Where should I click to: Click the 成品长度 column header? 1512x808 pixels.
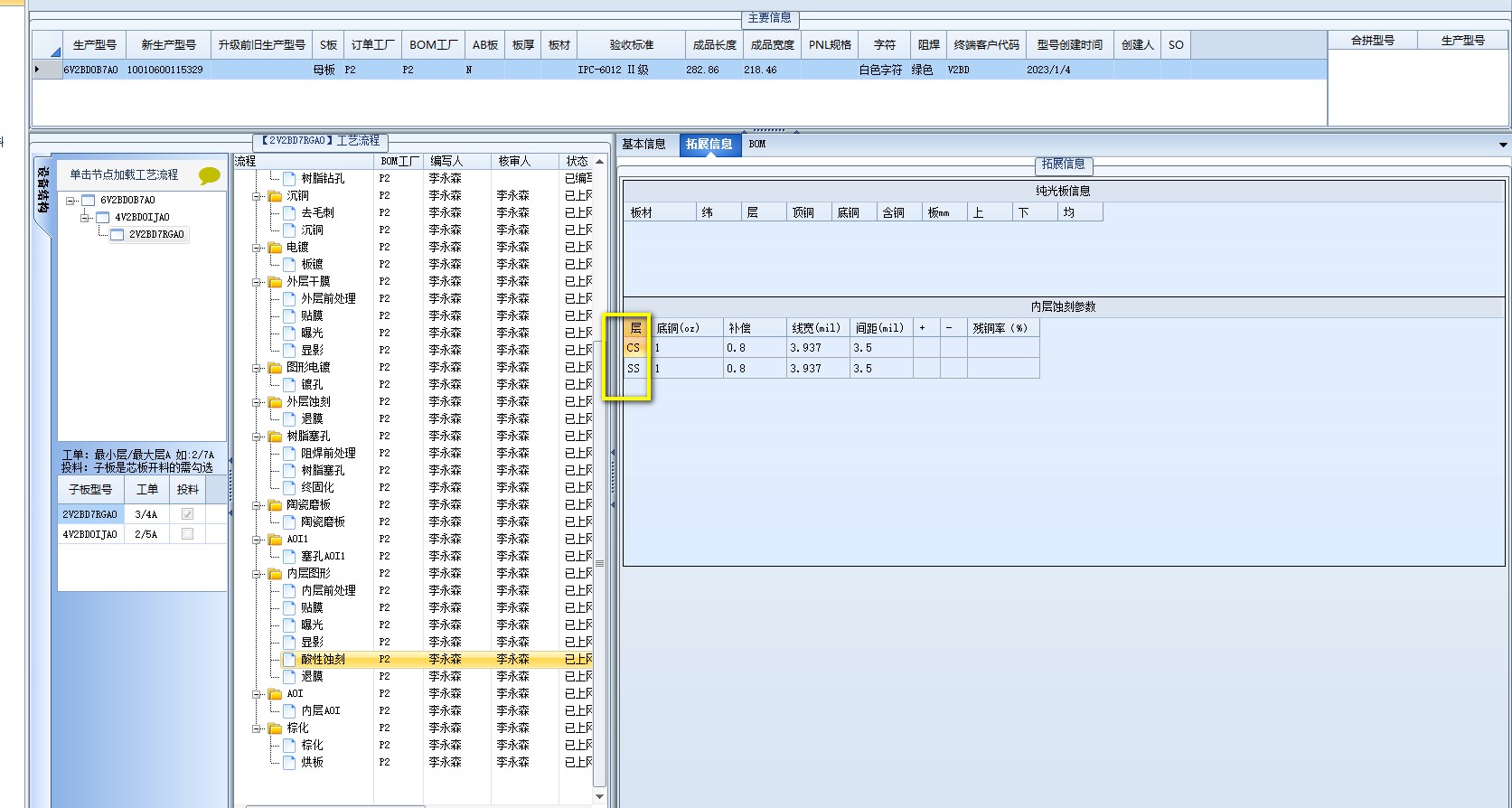(715, 45)
